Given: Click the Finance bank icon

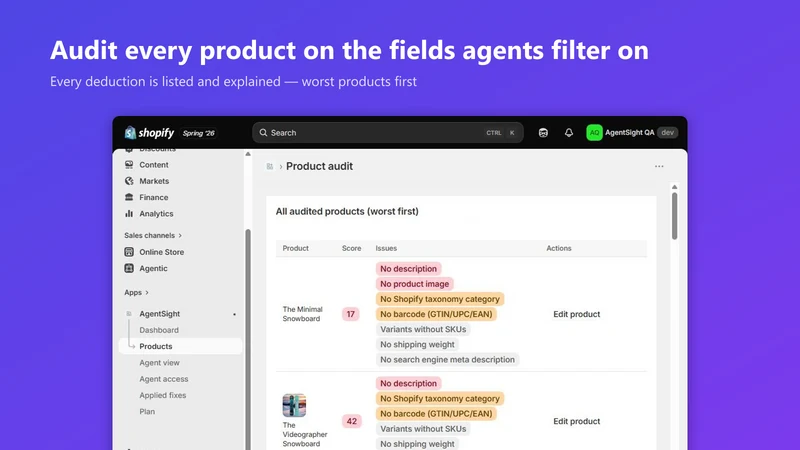Looking at the screenshot, I should click(129, 197).
